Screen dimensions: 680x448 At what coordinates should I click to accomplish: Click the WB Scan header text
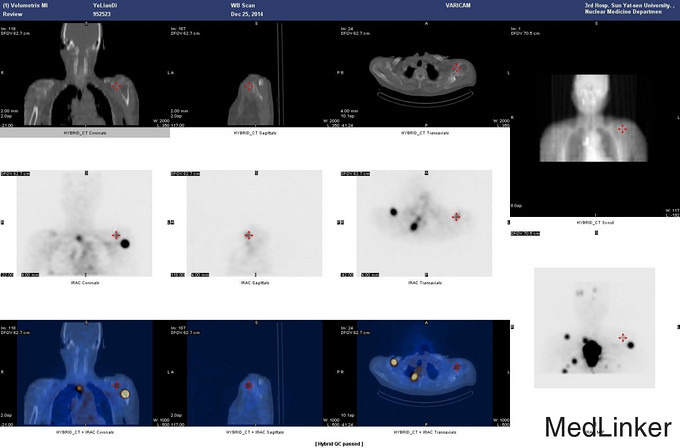[x=244, y=7]
